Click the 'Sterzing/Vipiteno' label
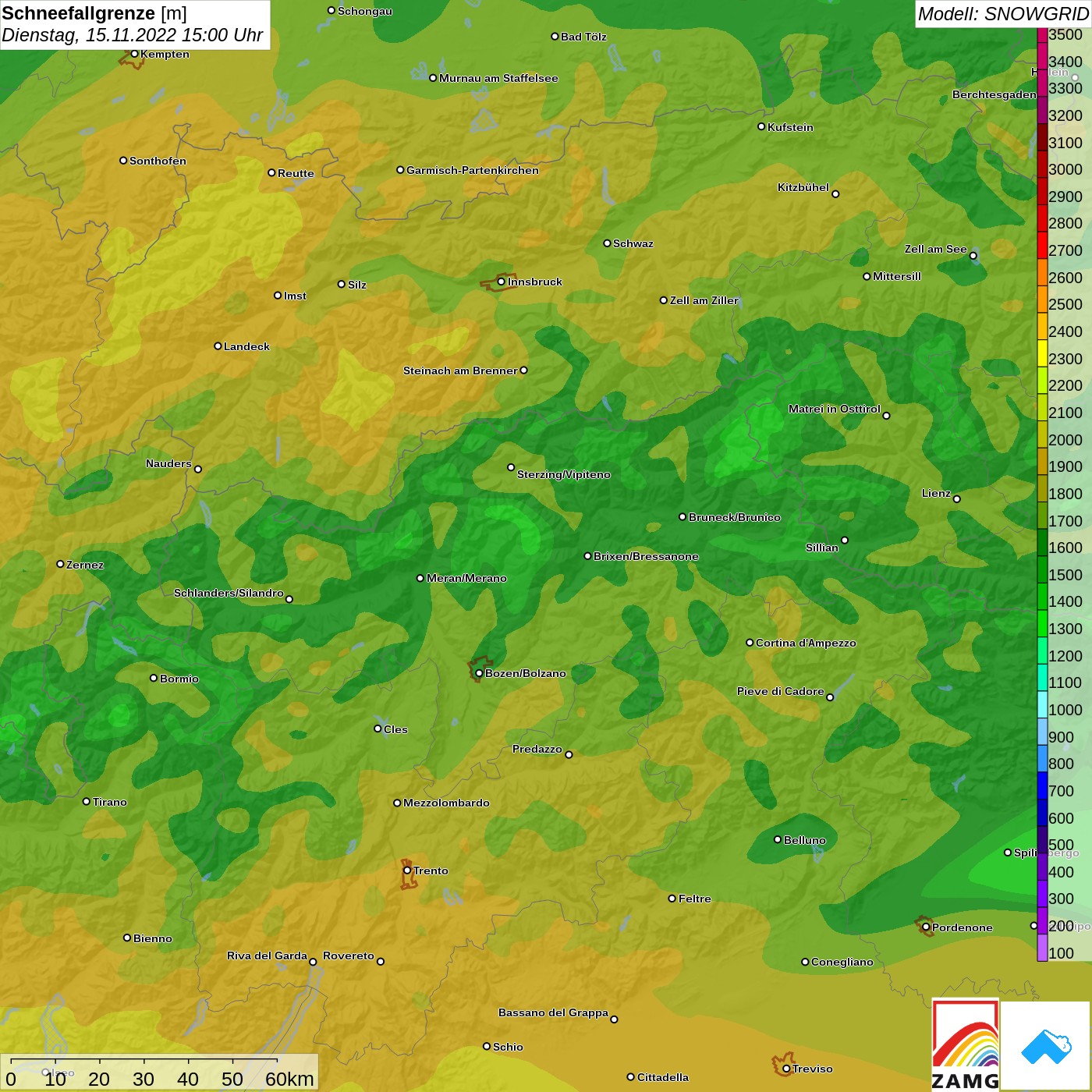This screenshot has width=1092, height=1092. point(564,474)
